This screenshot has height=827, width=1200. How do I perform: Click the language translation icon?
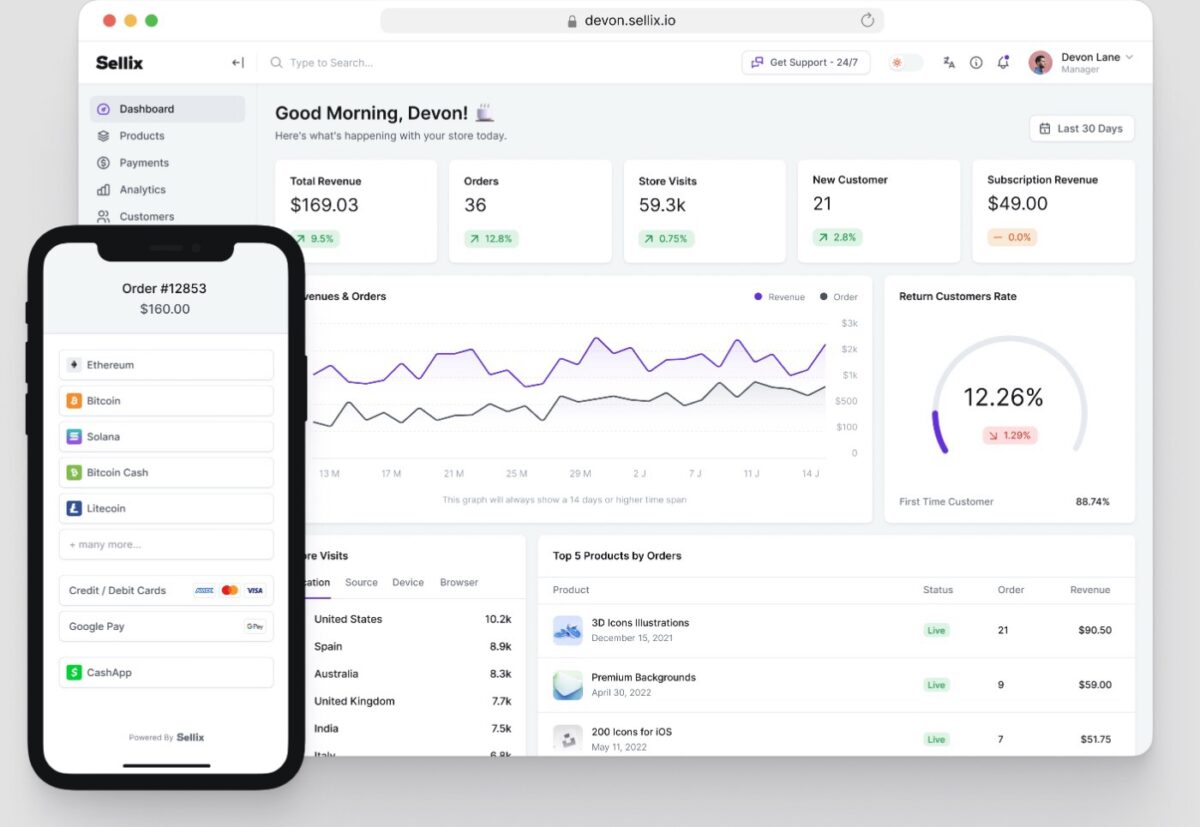948,62
